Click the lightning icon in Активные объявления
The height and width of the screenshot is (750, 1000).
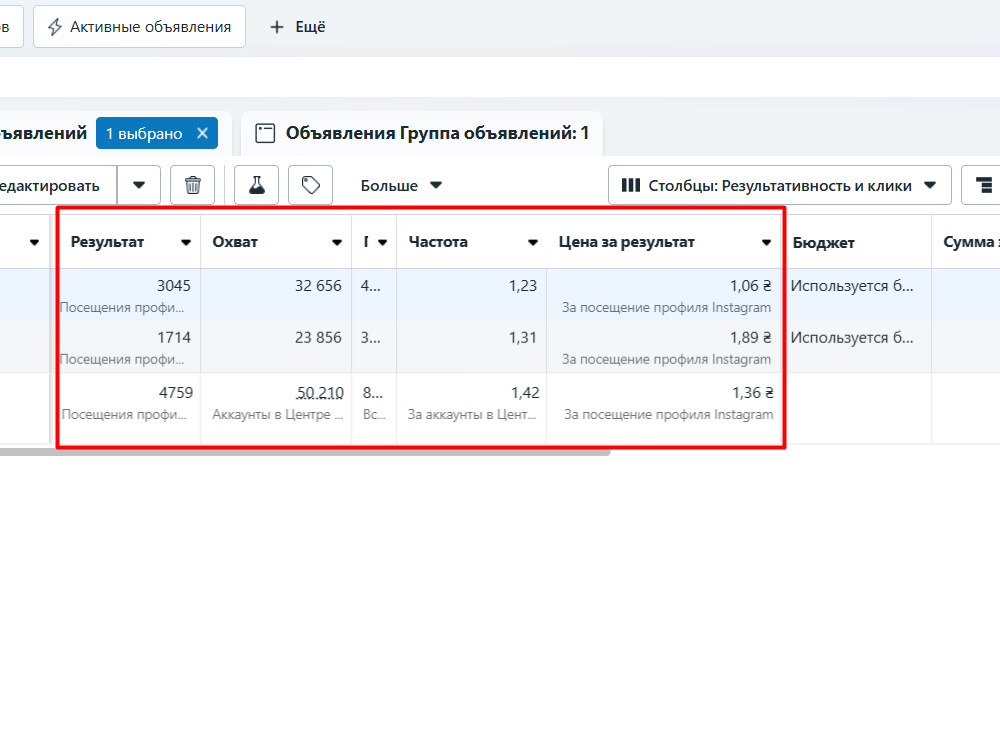click(x=55, y=27)
